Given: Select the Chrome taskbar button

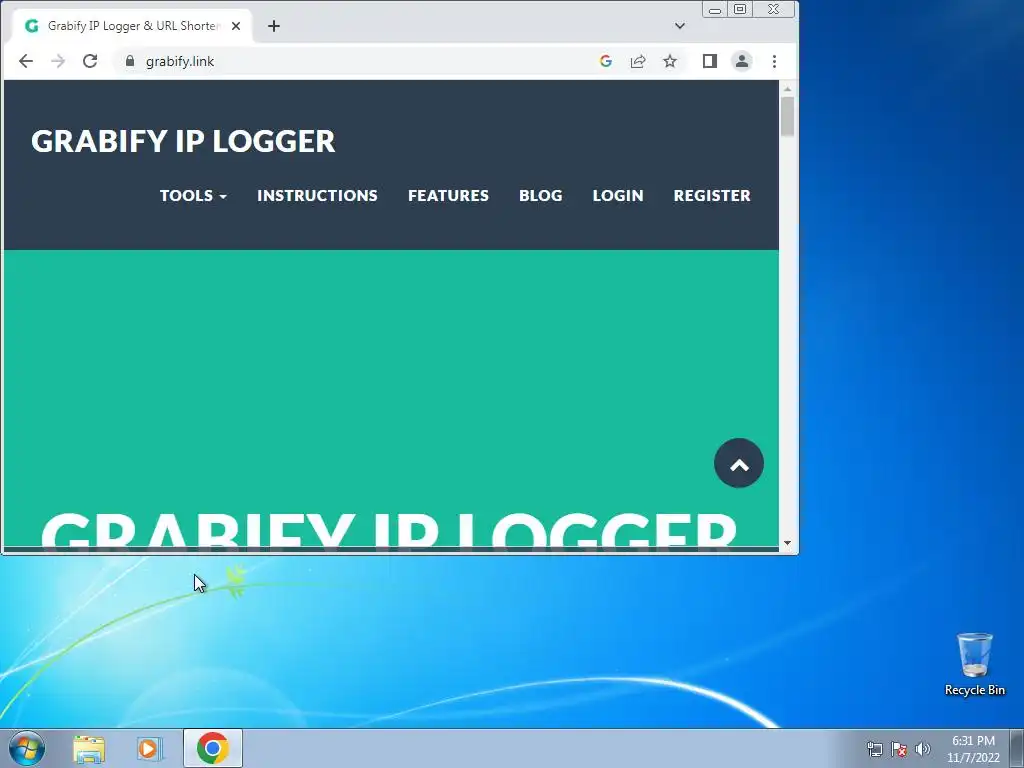Looking at the screenshot, I should pyautogui.click(x=213, y=748).
